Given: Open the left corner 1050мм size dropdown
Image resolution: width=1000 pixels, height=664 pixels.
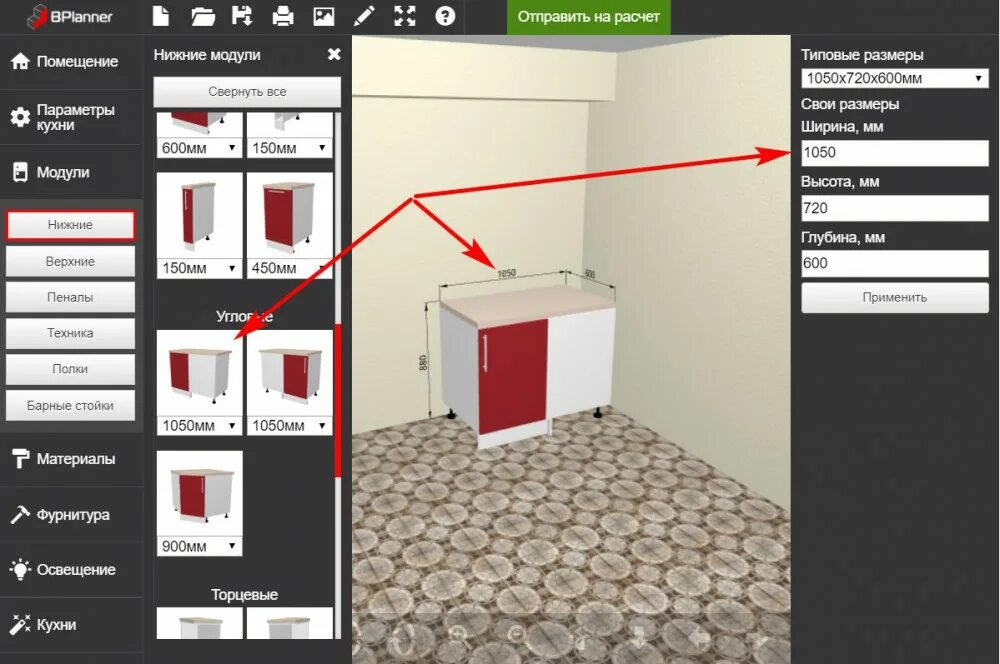Looking at the screenshot, I should pos(199,425).
